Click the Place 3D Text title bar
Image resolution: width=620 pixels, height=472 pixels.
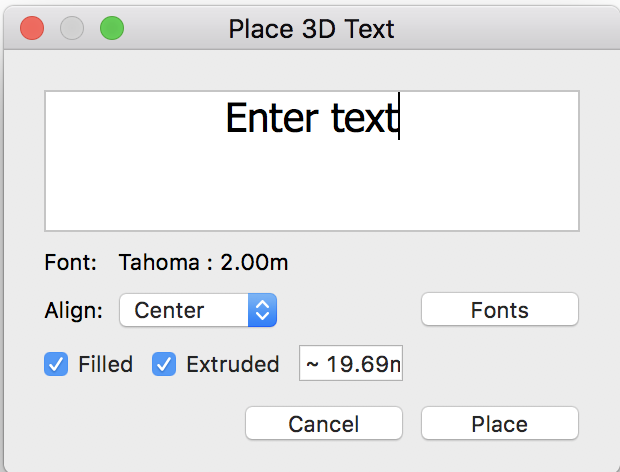pos(311,28)
